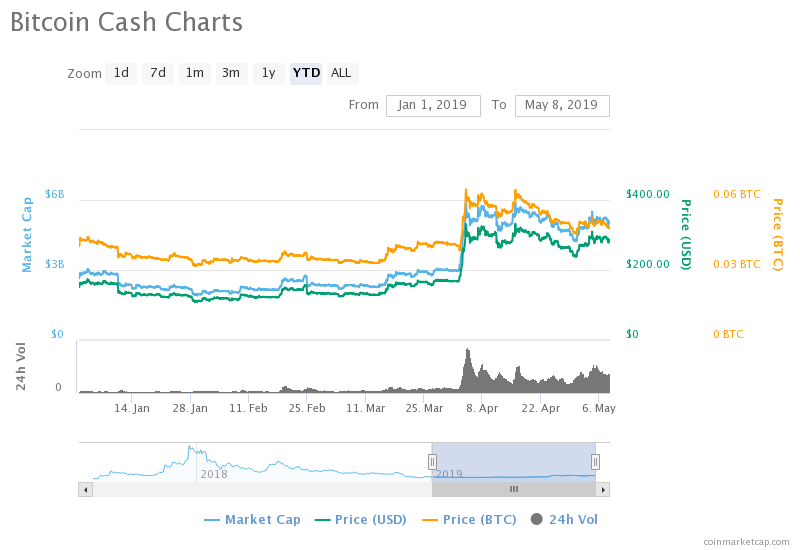Select the YTD zoom range
Screen dimensions: 800x550
click(x=306, y=73)
